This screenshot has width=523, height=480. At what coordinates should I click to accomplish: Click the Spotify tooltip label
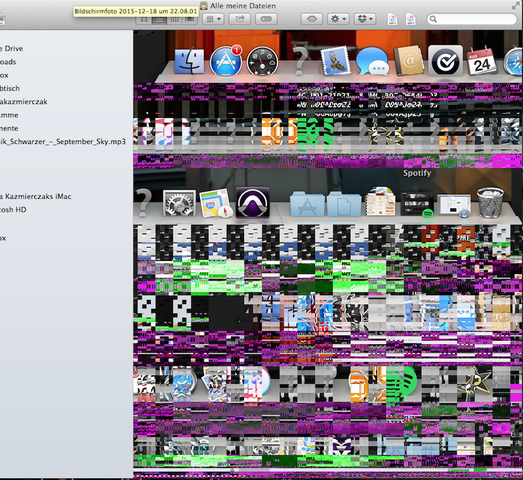click(417, 173)
